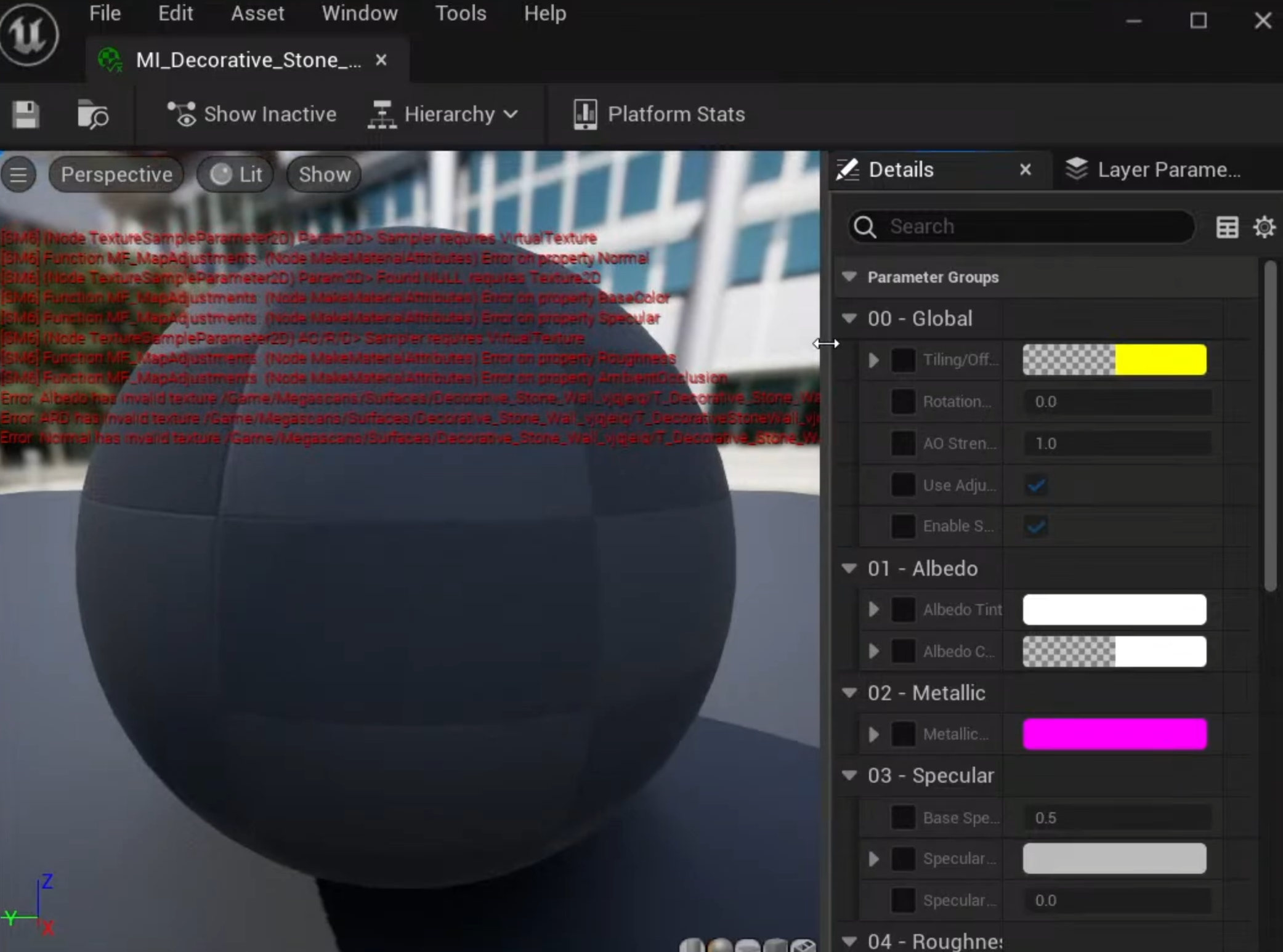Click the Lit view mode button
This screenshot has height=952, width=1283.
[236, 175]
